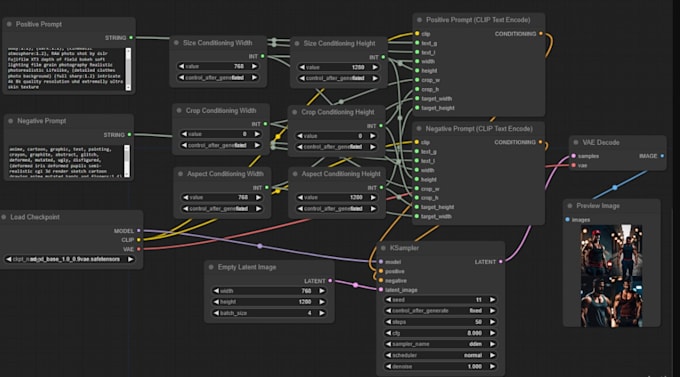Click midpoint dot on blue link to Preview Image
This screenshot has height=377, width=680.
(x=615, y=187)
